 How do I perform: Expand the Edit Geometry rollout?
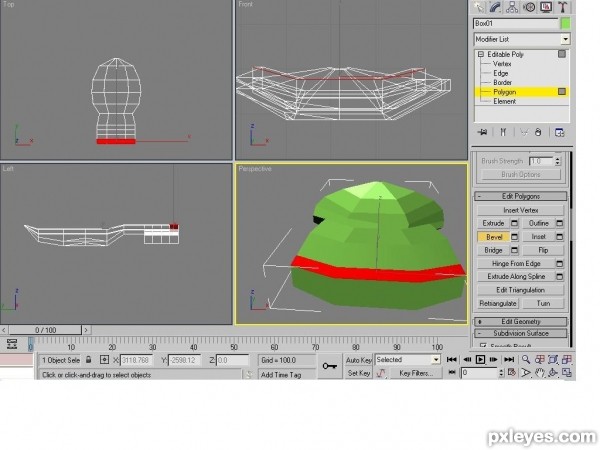(x=520, y=322)
